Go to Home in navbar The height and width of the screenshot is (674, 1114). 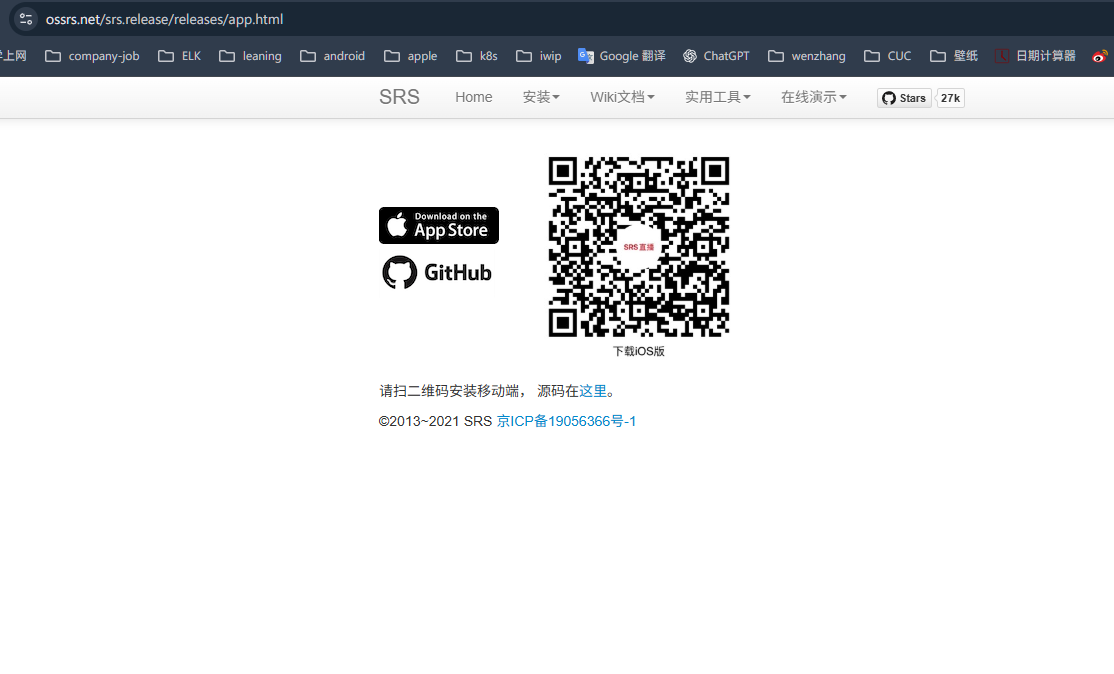pos(474,97)
